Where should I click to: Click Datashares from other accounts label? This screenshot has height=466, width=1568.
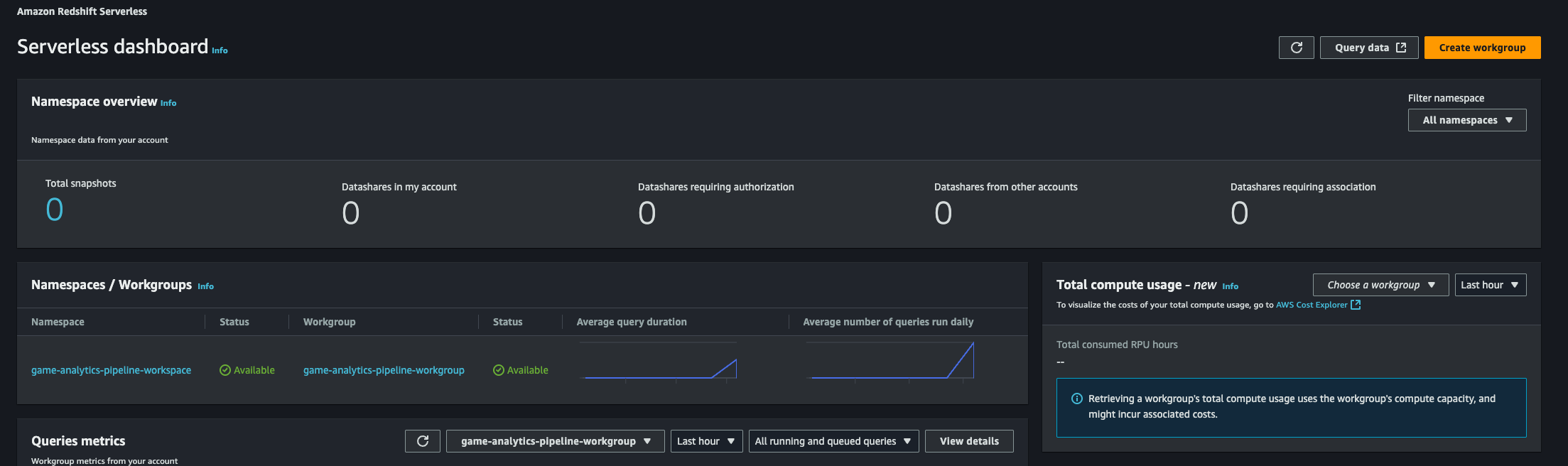(x=1006, y=187)
